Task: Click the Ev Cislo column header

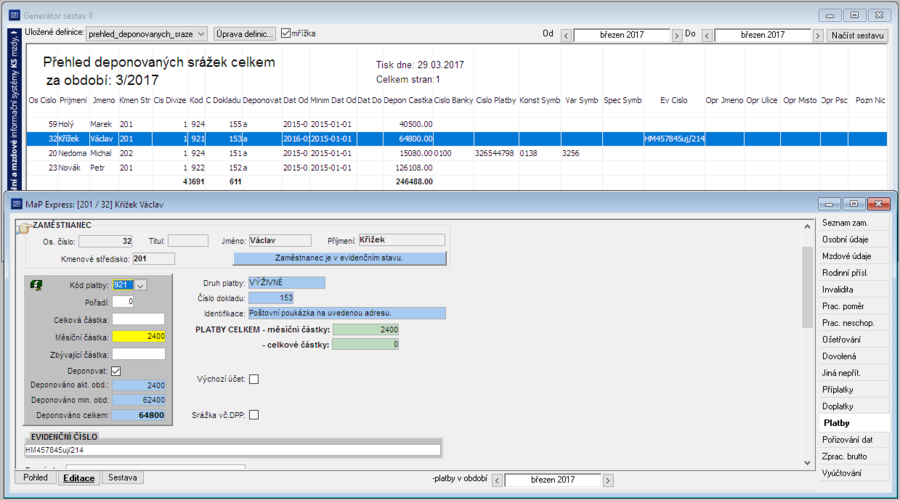Action: point(673,100)
